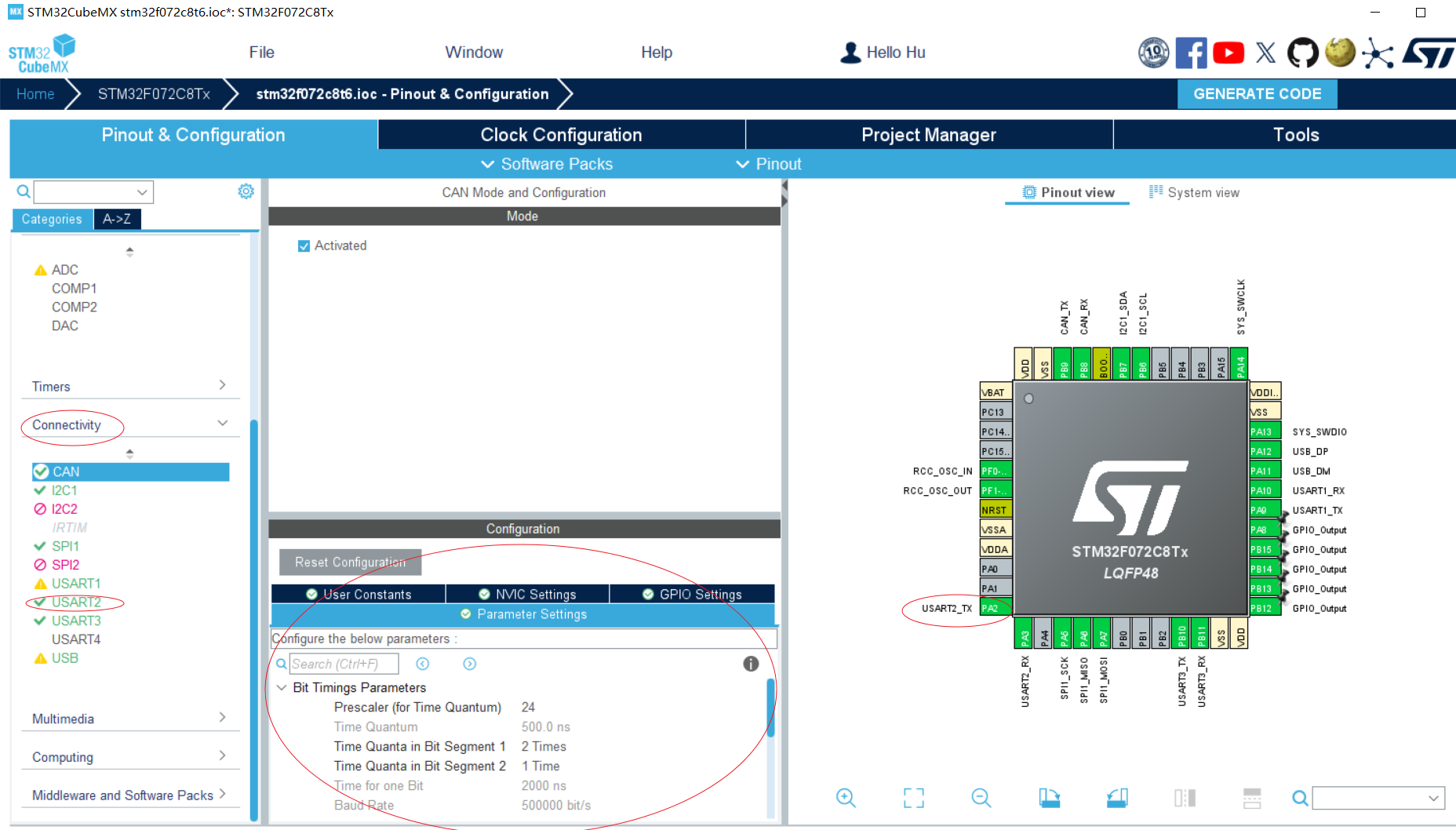Open the NVIC Settings tab
Viewport: 1456px width, 830px height.
(x=527, y=594)
